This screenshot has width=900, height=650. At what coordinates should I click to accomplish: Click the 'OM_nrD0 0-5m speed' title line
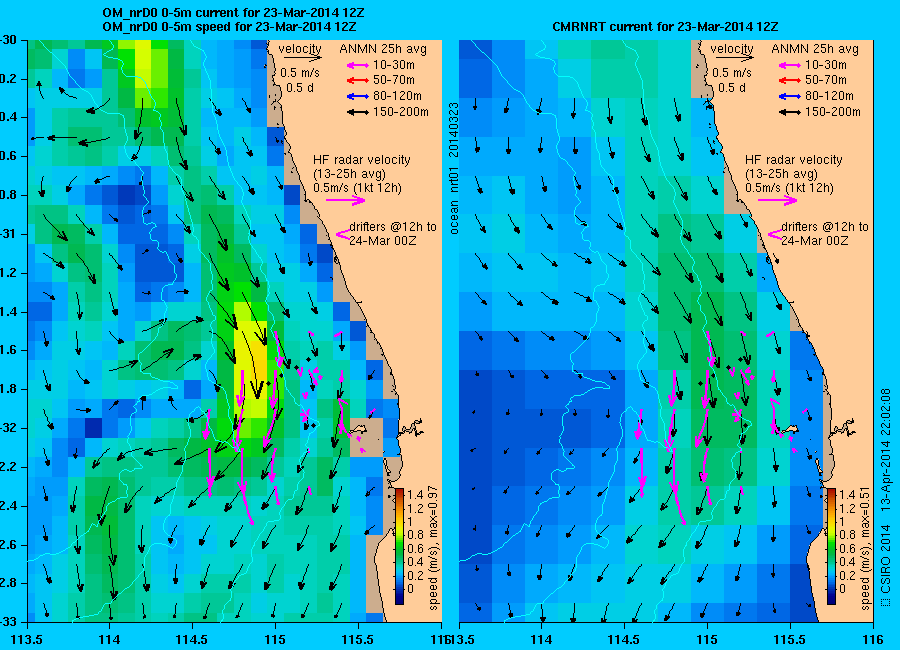click(x=230, y=26)
